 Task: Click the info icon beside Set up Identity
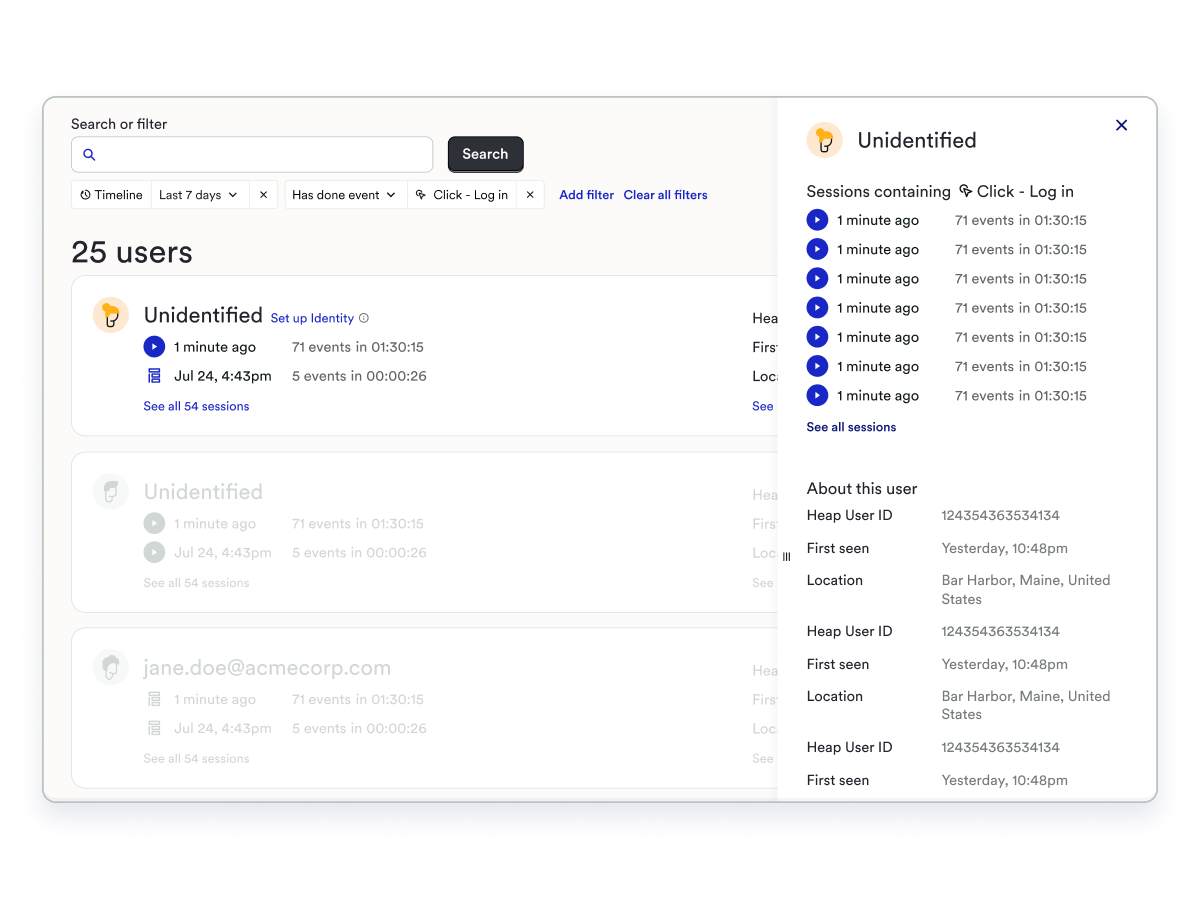pyautogui.click(x=364, y=318)
